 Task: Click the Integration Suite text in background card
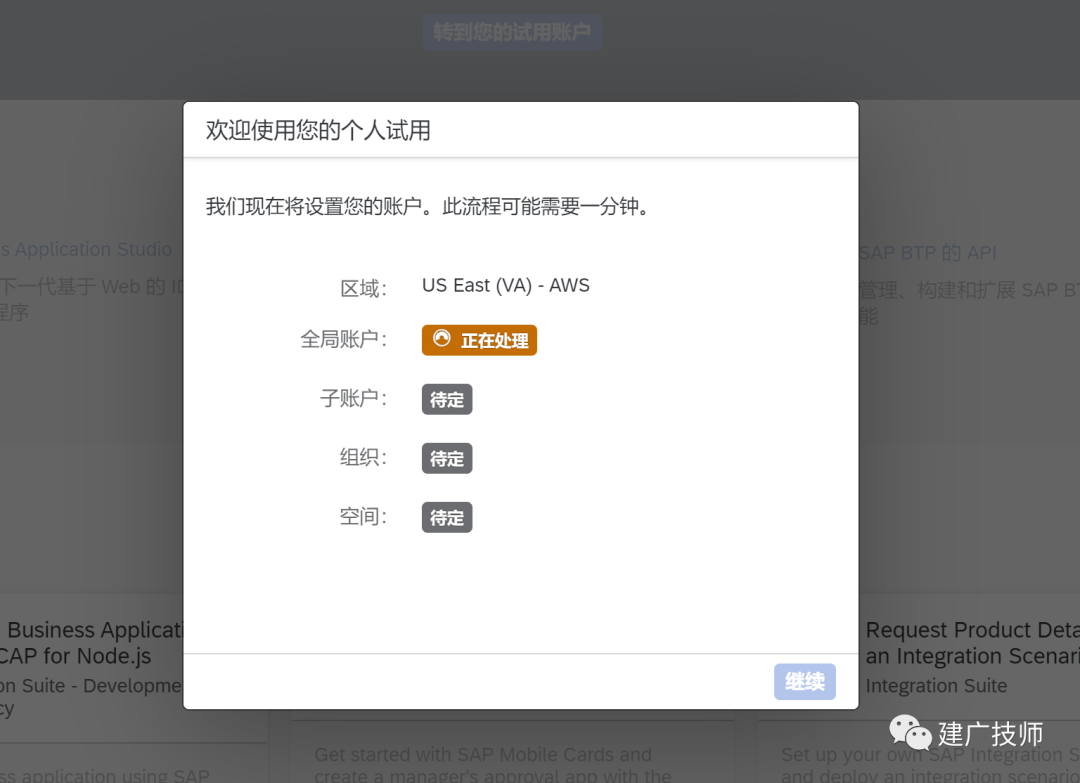point(936,685)
